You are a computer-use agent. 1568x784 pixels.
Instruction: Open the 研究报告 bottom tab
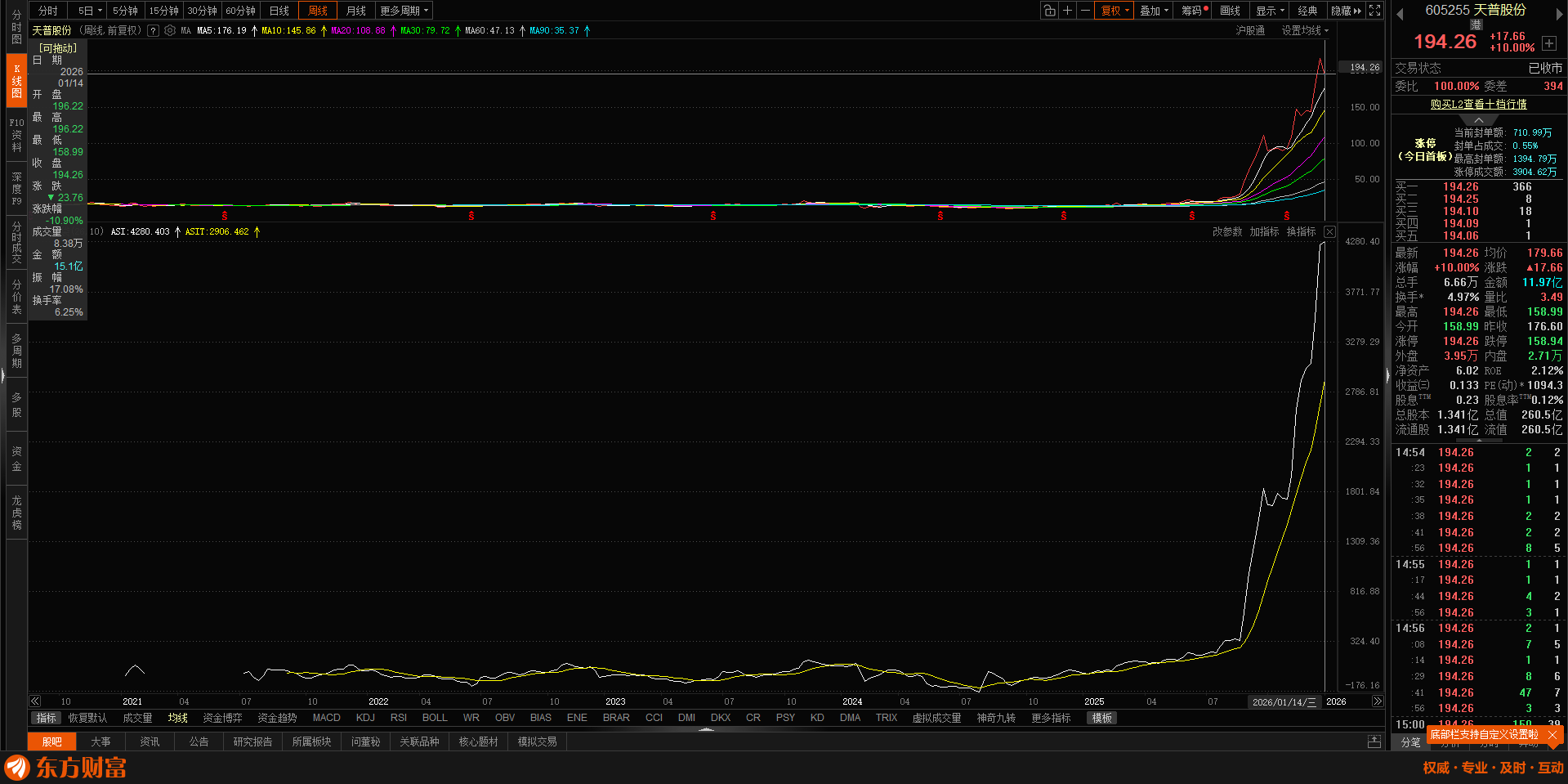coord(252,741)
